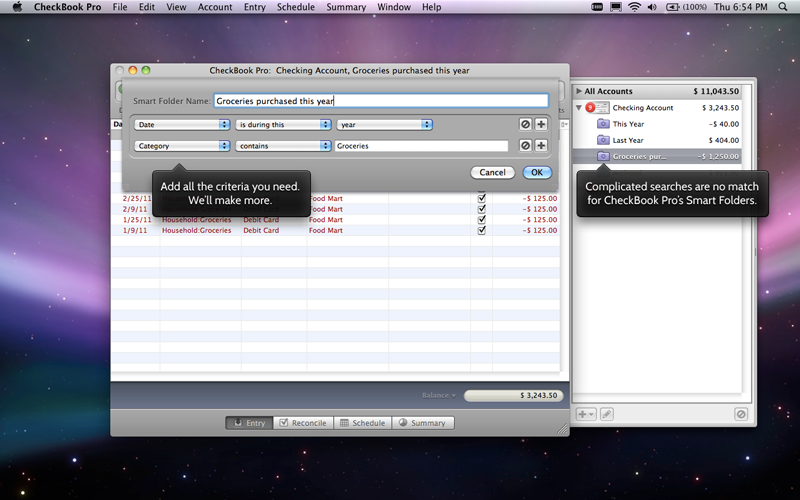Click the Groceries pur... smart folder icon
The width and height of the screenshot is (800, 500).
603,157
